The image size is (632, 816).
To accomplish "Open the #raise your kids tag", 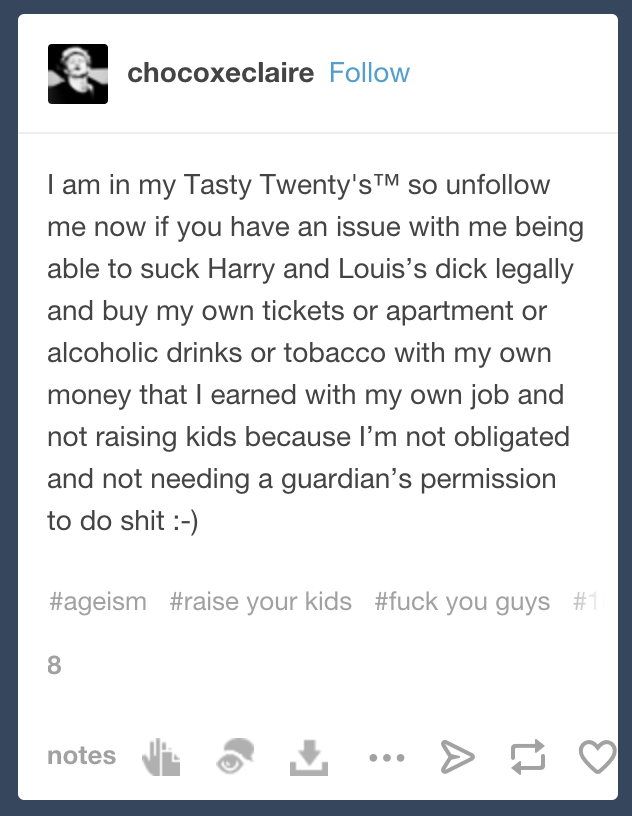I will pos(261,602).
